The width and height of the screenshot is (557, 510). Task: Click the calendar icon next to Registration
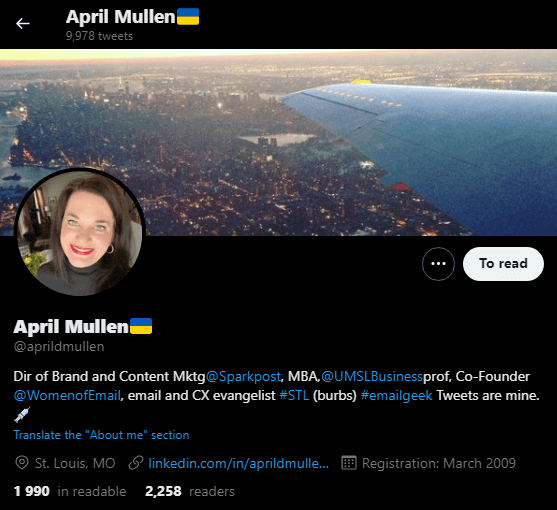click(349, 463)
